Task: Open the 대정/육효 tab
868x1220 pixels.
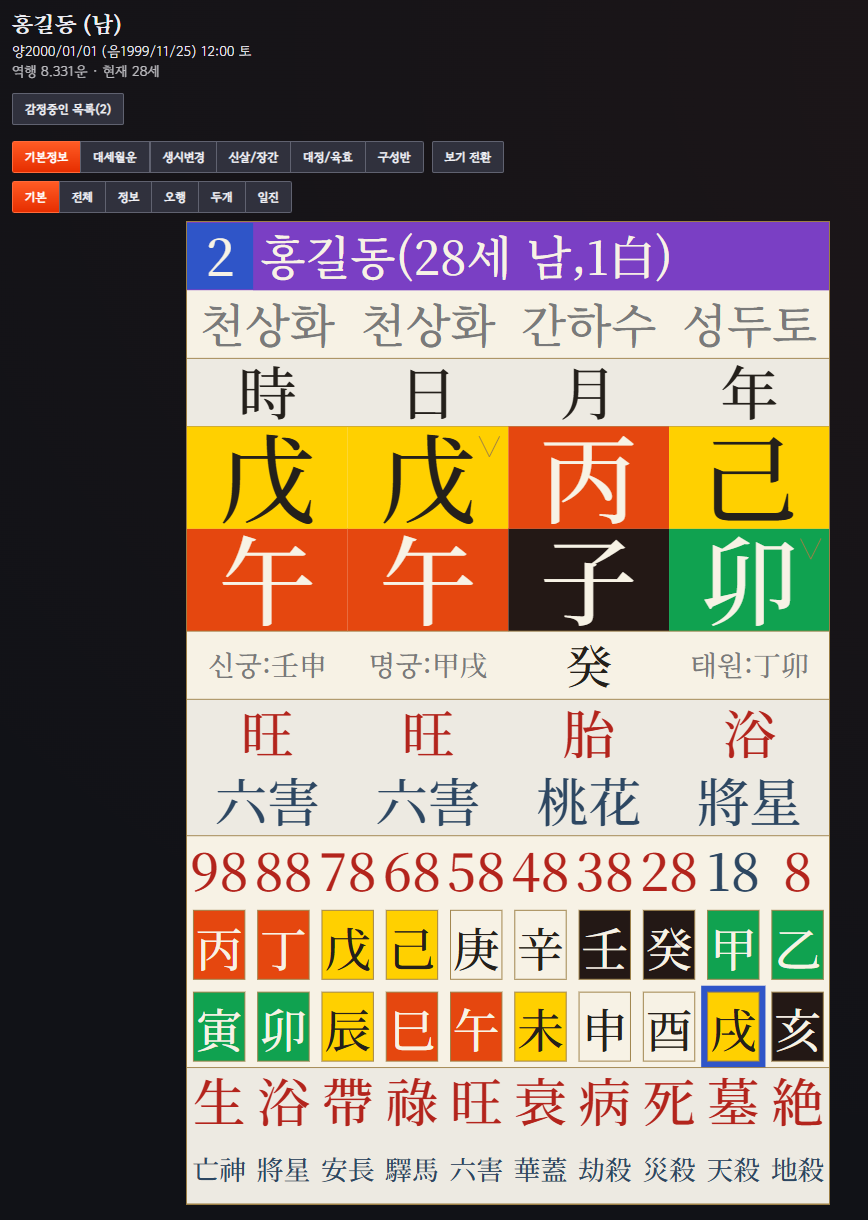Action: coord(328,157)
